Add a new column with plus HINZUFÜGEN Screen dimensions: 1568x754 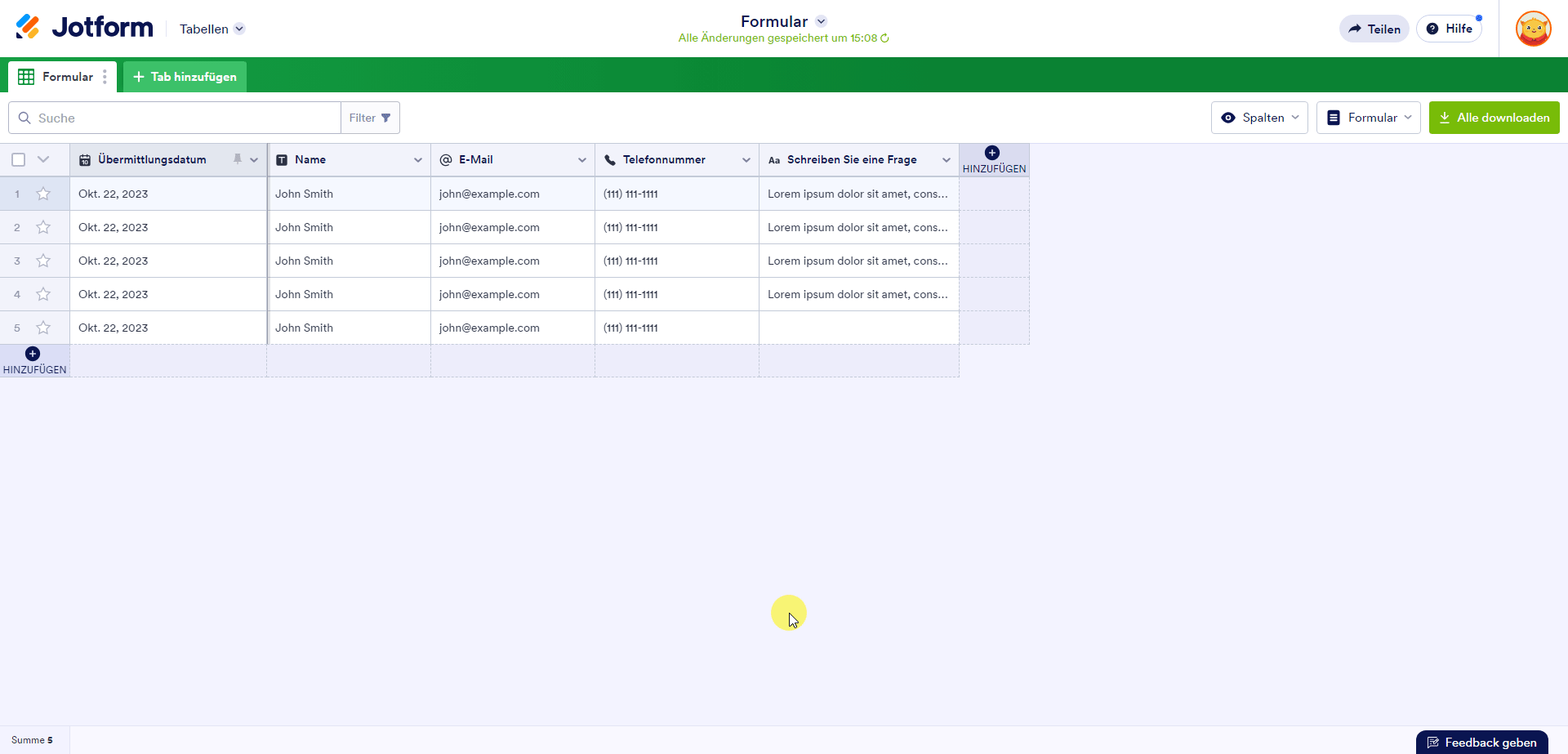[x=994, y=159]
